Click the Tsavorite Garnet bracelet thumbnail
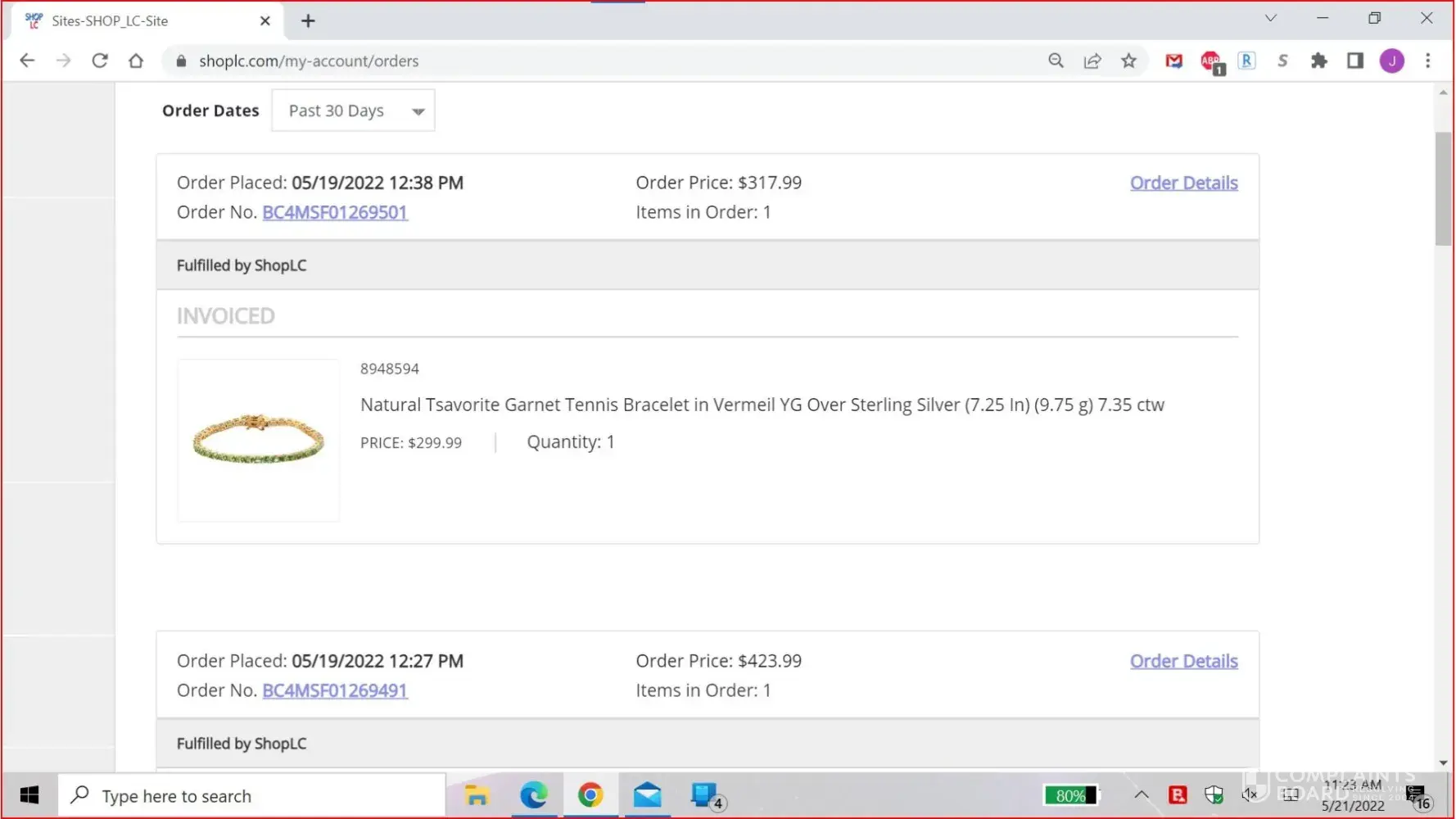 258,440
